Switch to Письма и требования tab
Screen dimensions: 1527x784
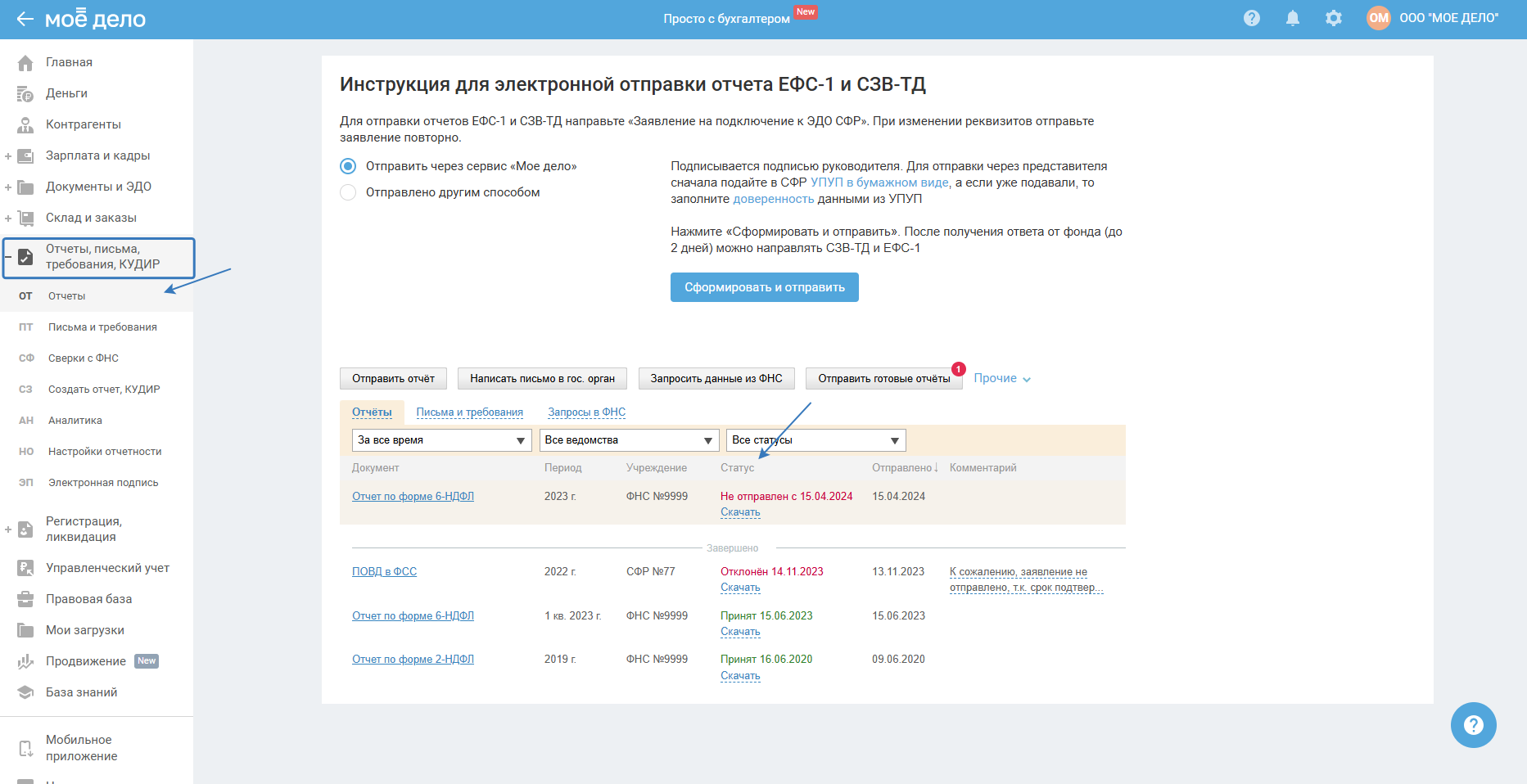click(469, 412)
